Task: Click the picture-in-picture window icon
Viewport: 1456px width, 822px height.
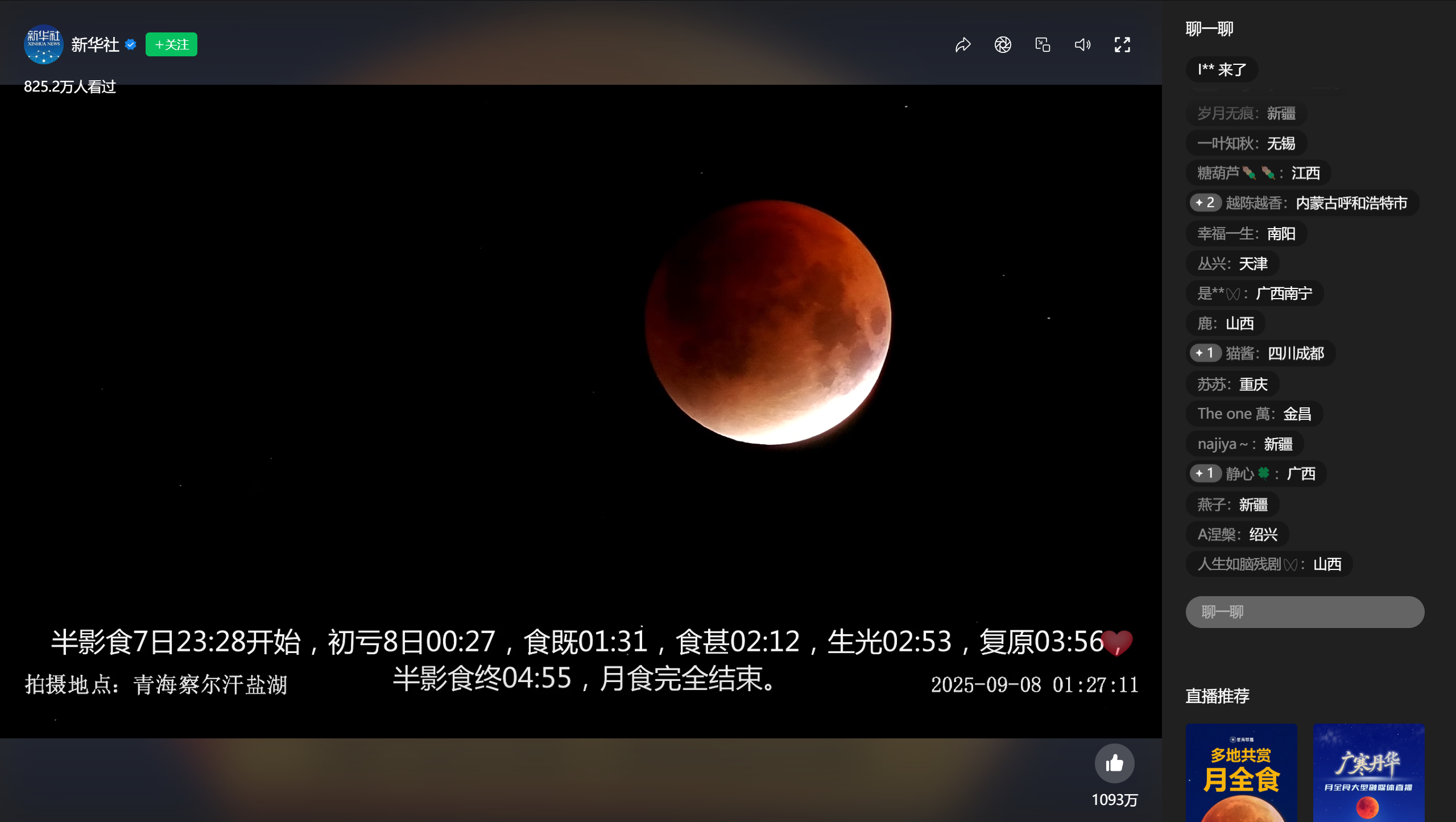Action: click(x=1043, y=44)
